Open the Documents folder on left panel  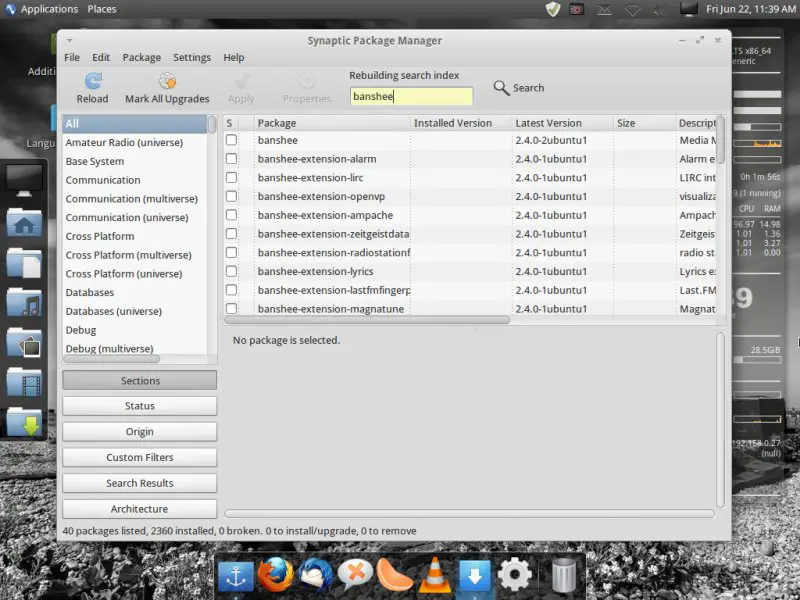point(24,263)
